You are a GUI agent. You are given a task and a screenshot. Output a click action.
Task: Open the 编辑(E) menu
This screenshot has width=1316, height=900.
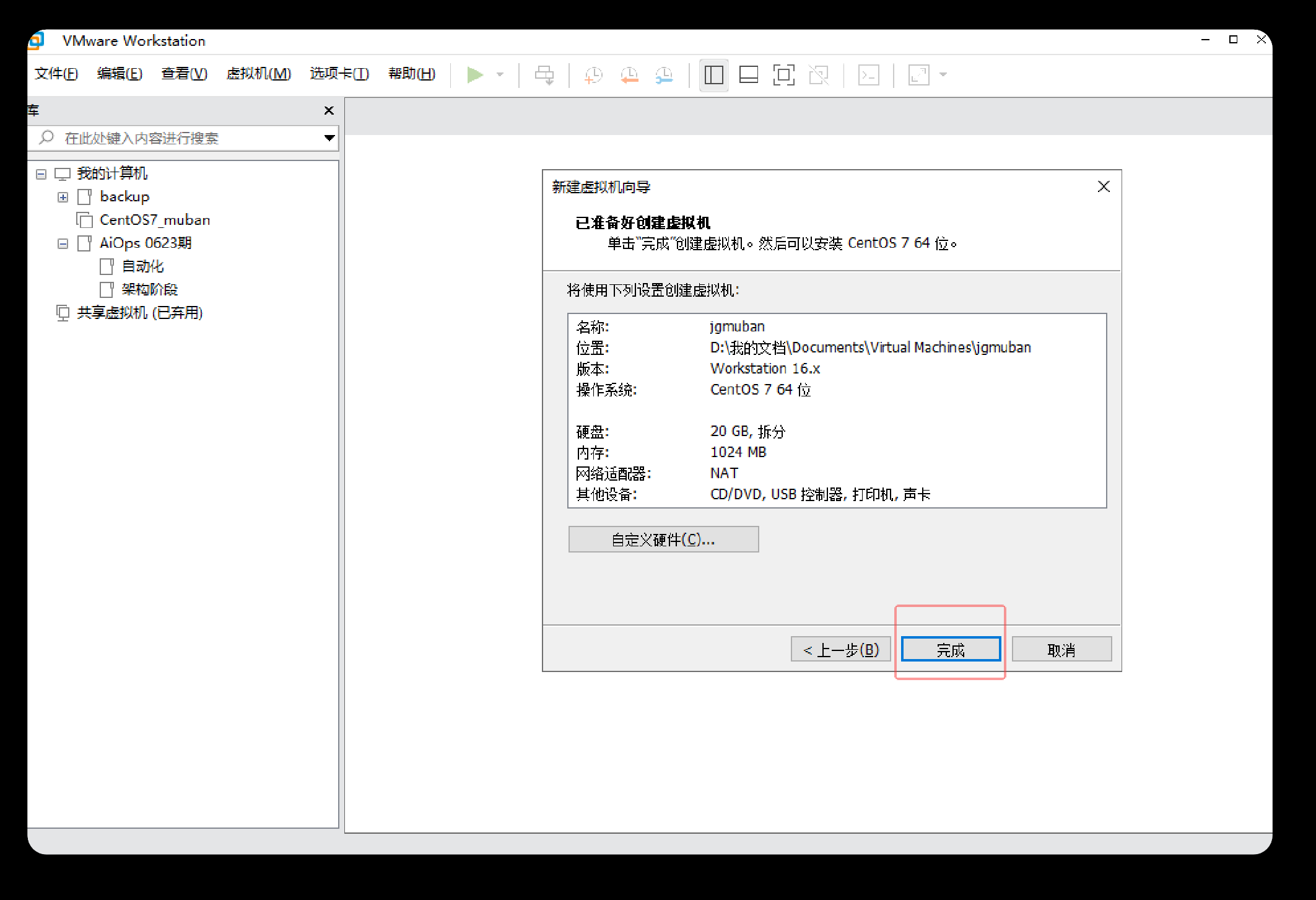(120, 74)
